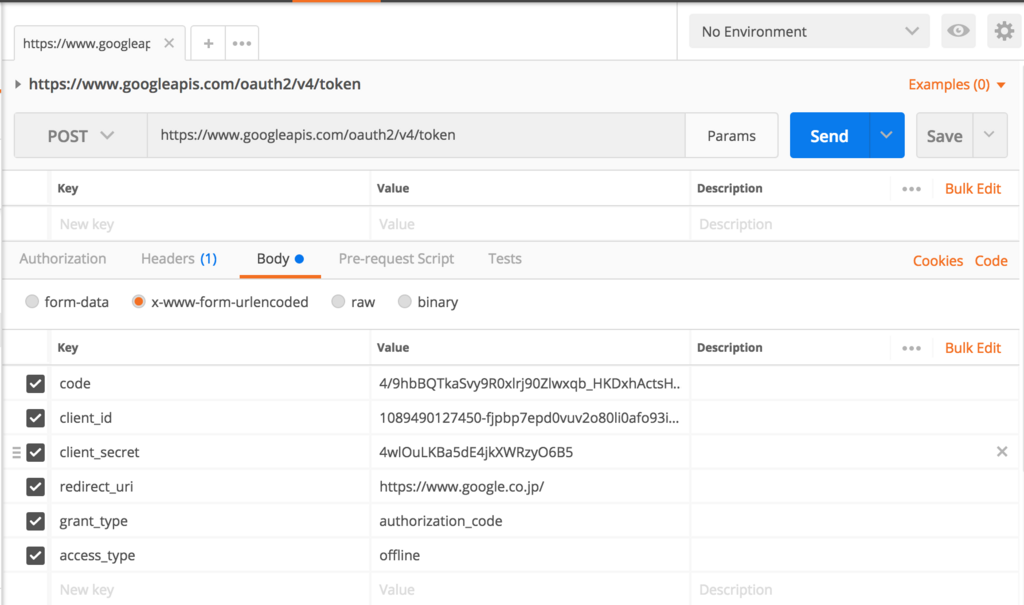Click the Description field in new body row
This screenshot has height=605, width=1024.
click(854, 589)
